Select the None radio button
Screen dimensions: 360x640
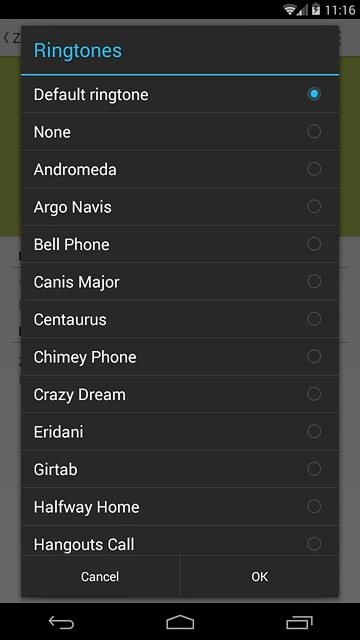click(x=314, y=131)
